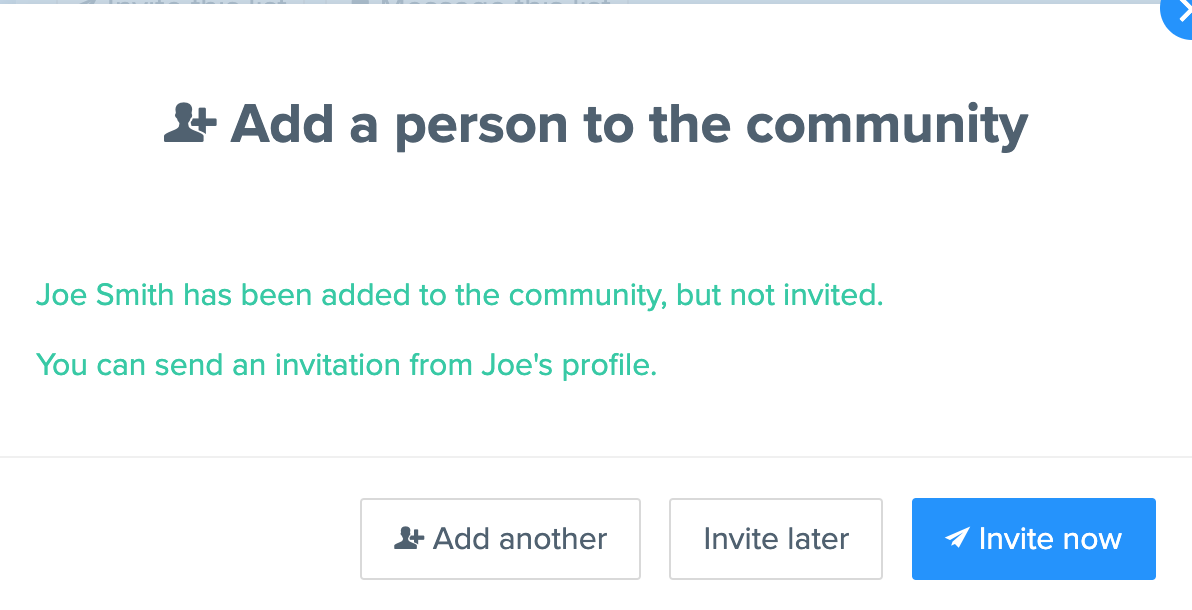
Task: Click the 'You can send an invitation' line
Action: (x=347, y=365)
